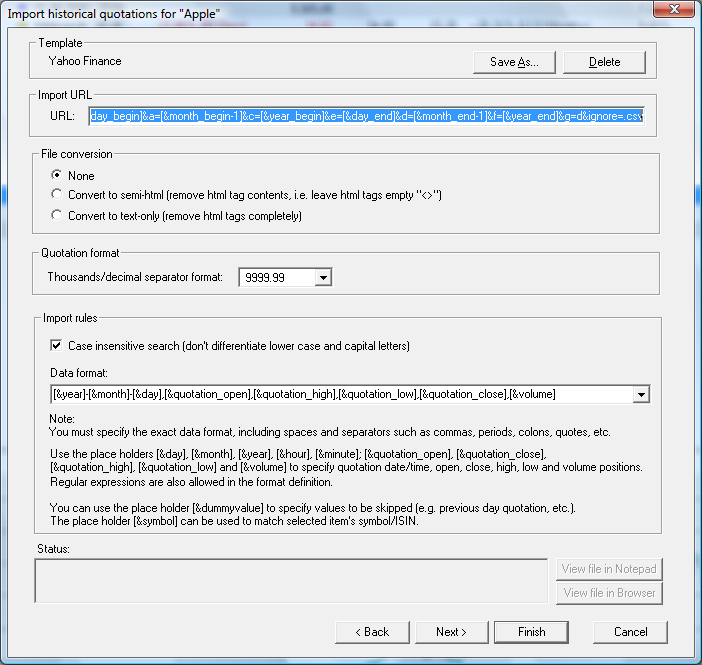Click the window title 'Import historical quotations for "Apple"'

(x=114, y=14)
